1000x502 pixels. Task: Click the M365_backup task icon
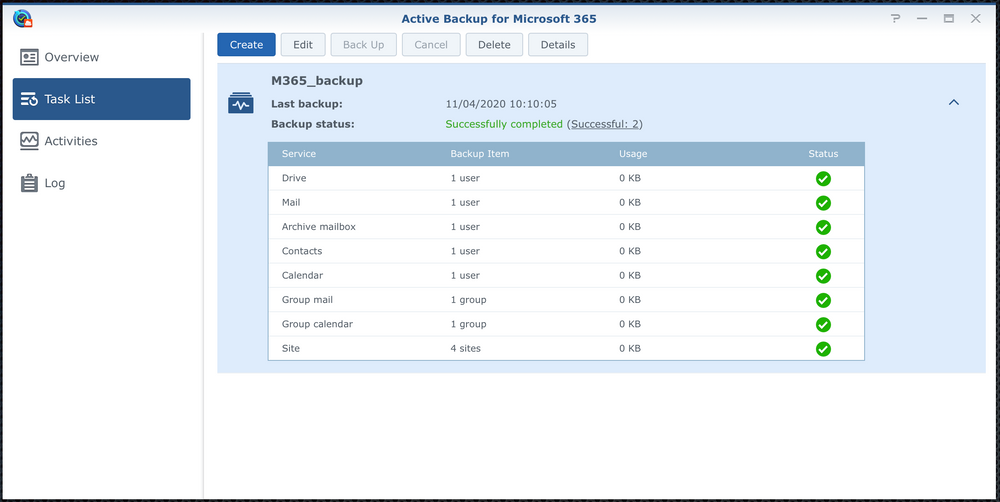click(240, 103)
